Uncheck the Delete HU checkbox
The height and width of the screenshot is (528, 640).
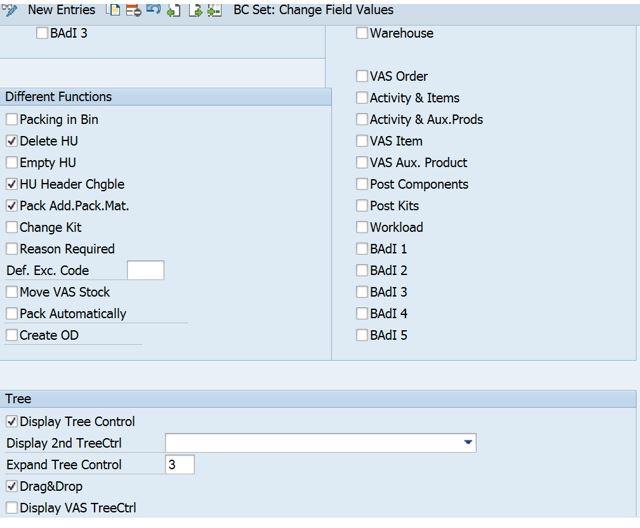[x=12, y=141]
